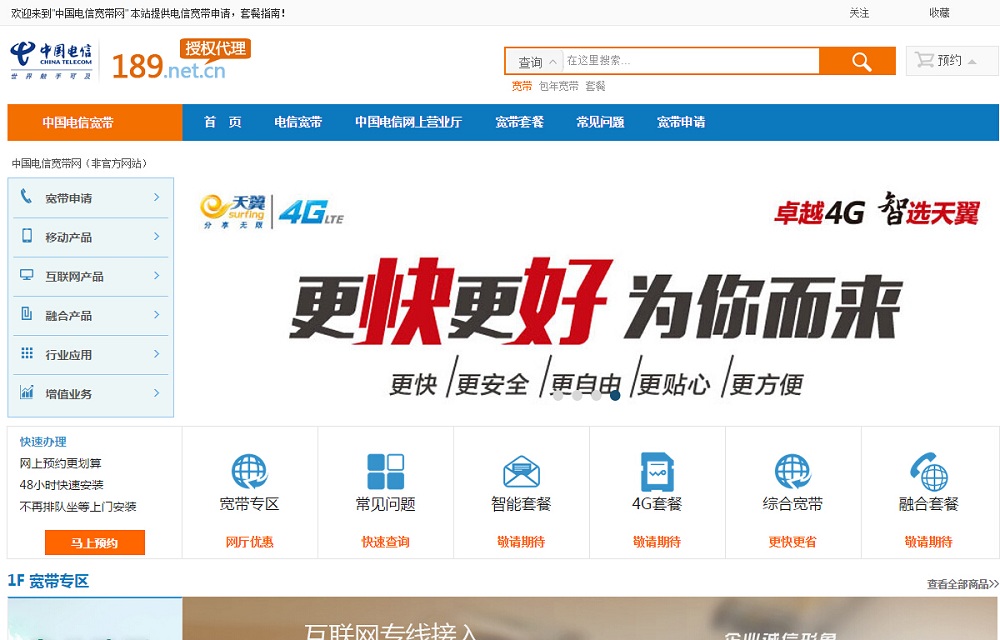Open the 电信宽带 navigation item
Viewport: 1000px width, 640px height.
coord(298,122)
